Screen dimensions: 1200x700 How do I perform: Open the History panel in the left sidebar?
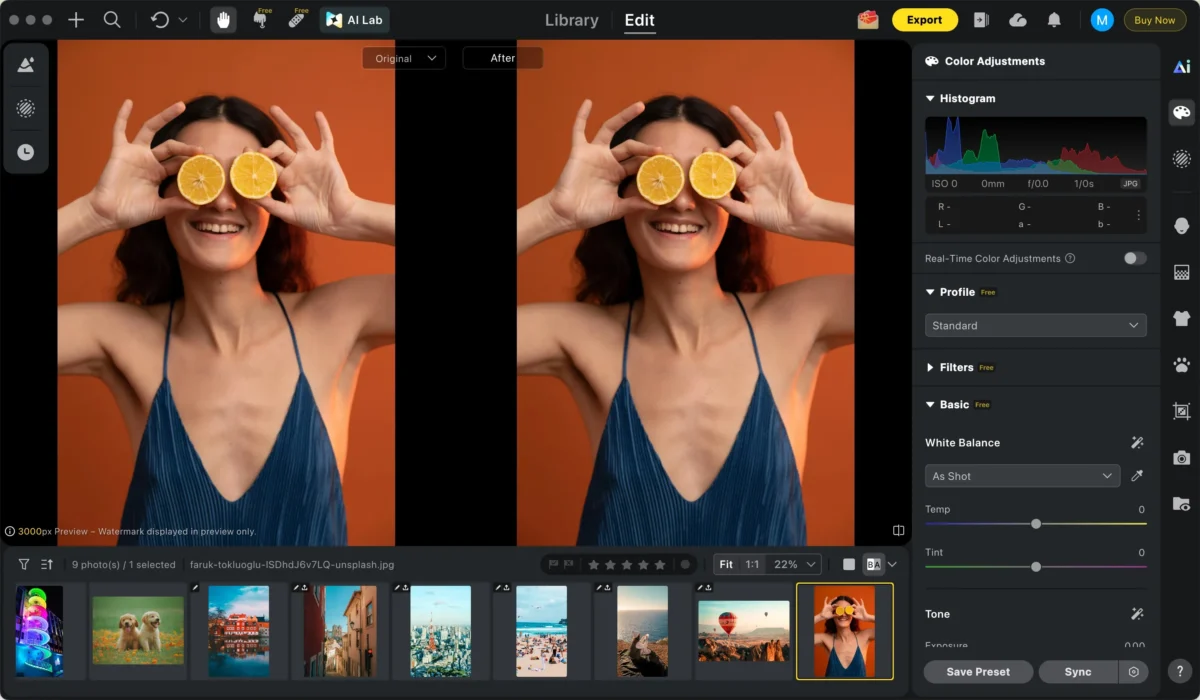click(x=26, y=152)
